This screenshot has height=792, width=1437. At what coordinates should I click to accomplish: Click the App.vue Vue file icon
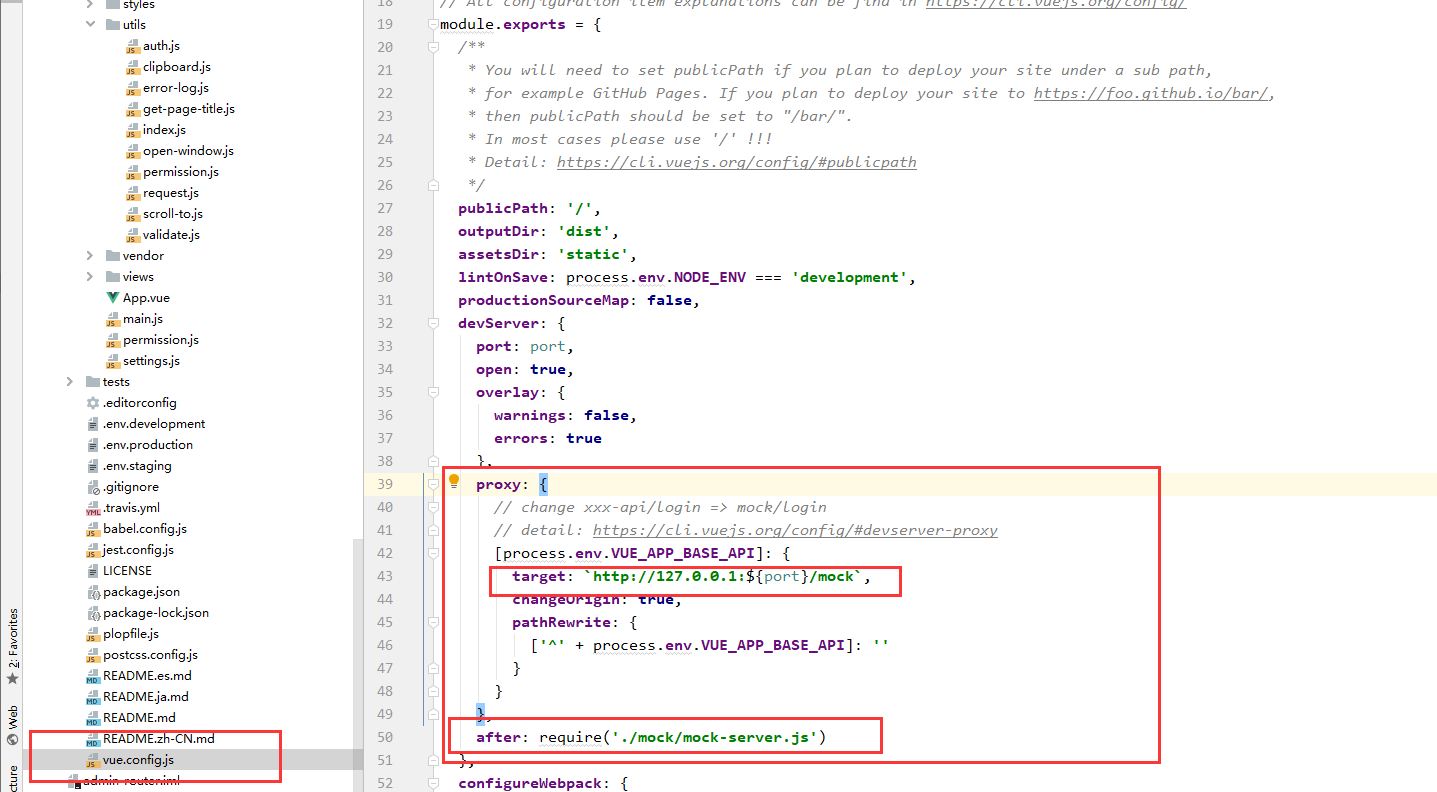(x=112, y=298)
